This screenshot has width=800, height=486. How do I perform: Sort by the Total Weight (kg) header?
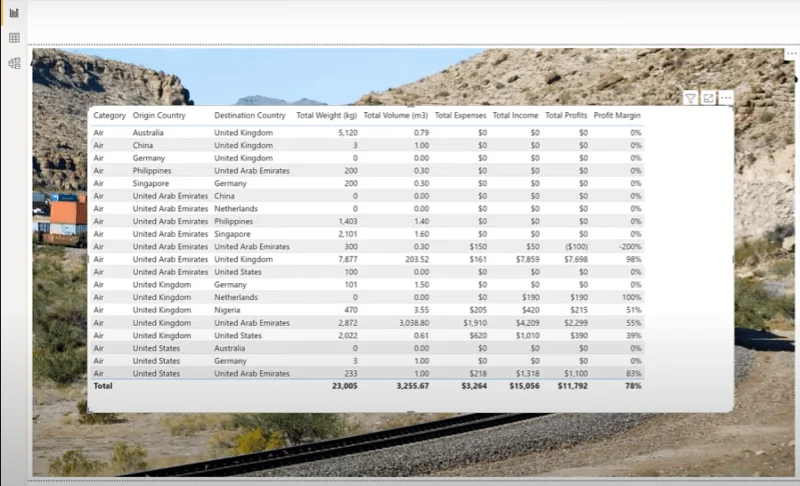tap(327, 115)
